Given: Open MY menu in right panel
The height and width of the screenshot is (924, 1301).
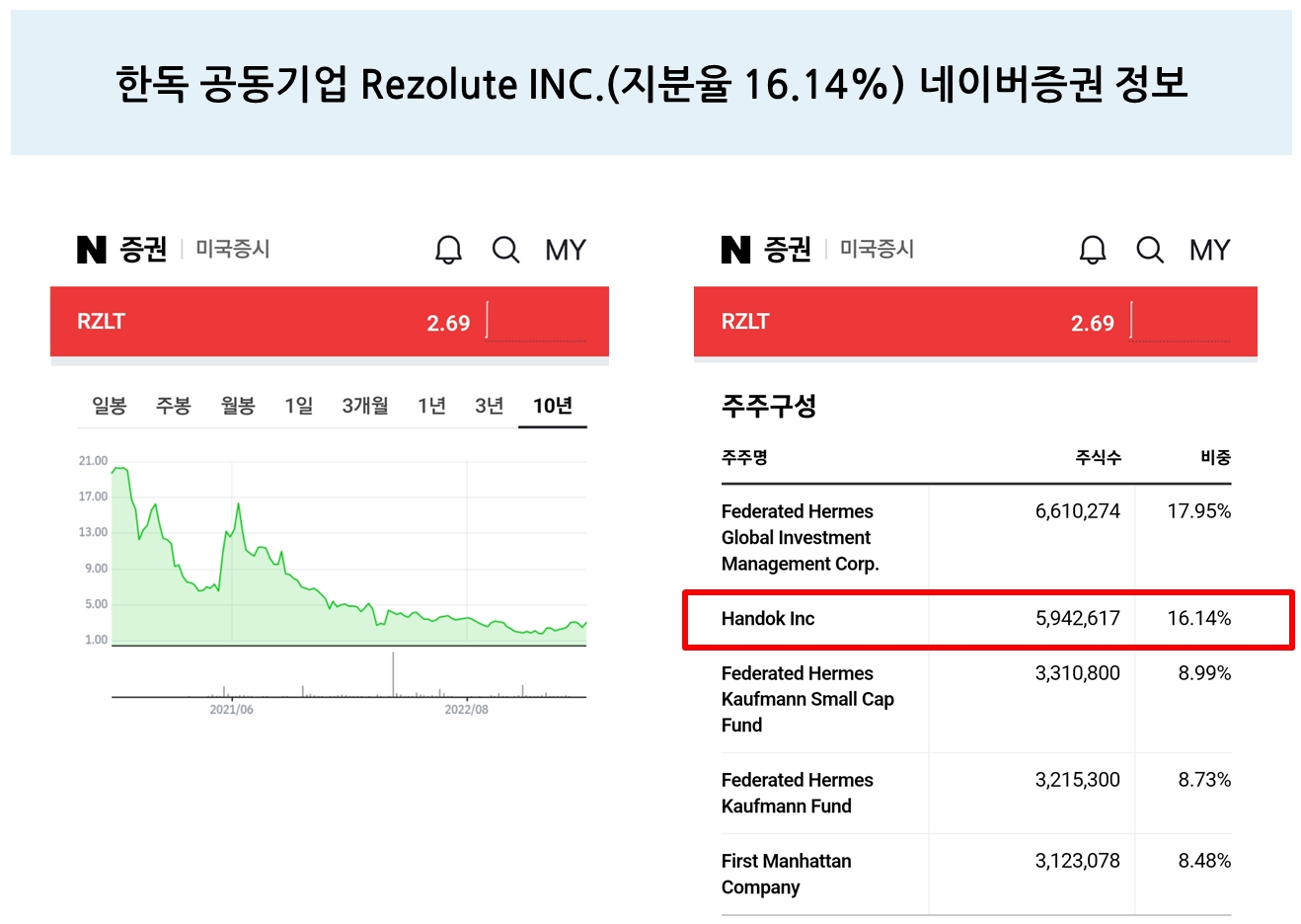Looking at the screenshot, I should (1210, 250).
